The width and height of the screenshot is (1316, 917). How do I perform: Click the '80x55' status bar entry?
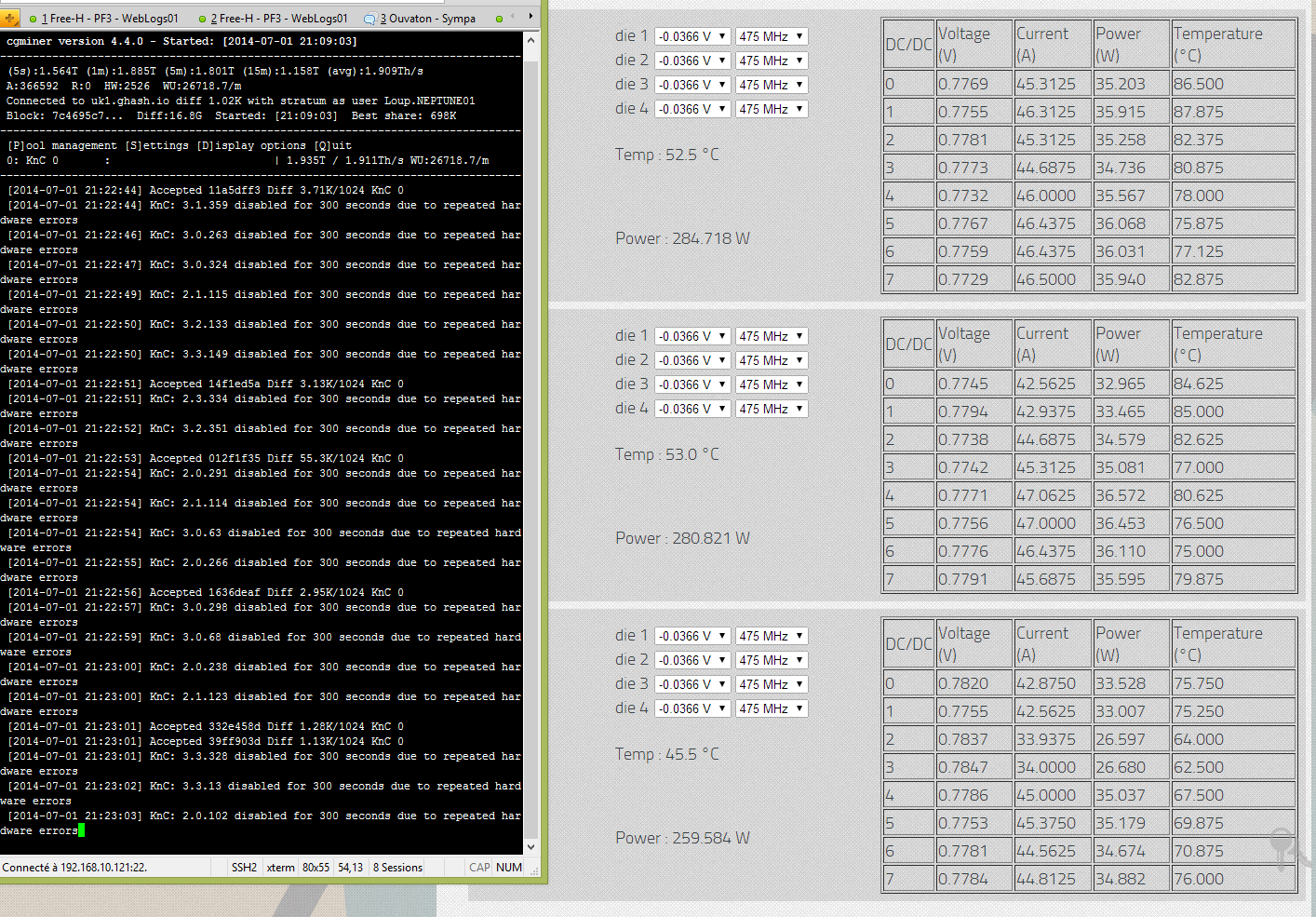pos(316,868)
